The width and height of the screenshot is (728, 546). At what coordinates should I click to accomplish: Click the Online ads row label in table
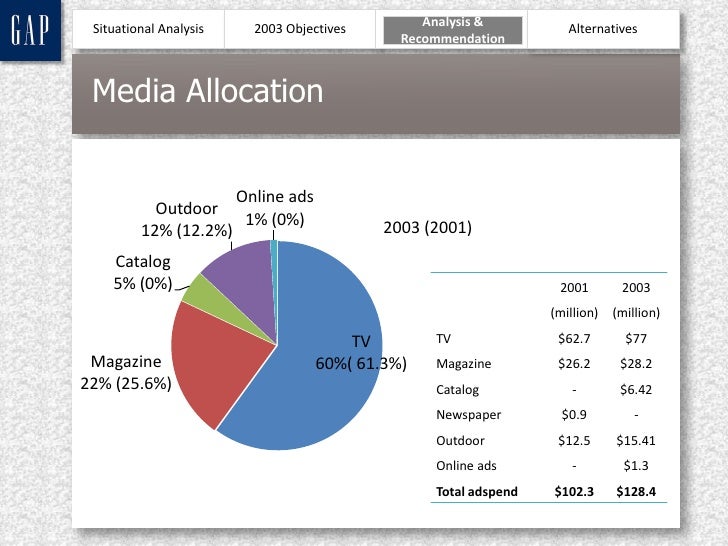(x=466, y=466)
